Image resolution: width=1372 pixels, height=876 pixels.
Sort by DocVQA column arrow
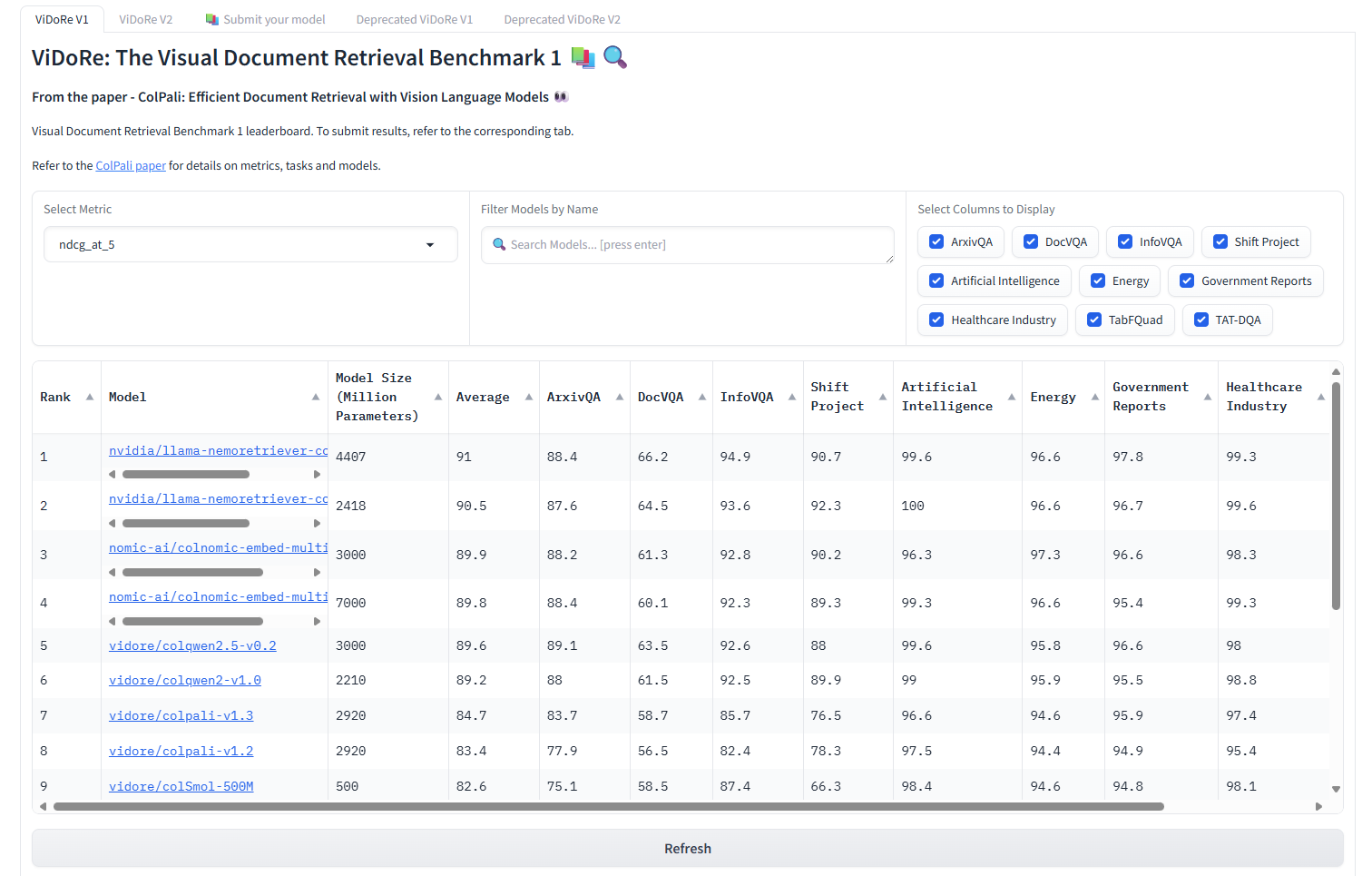click(x=702, y=397)
